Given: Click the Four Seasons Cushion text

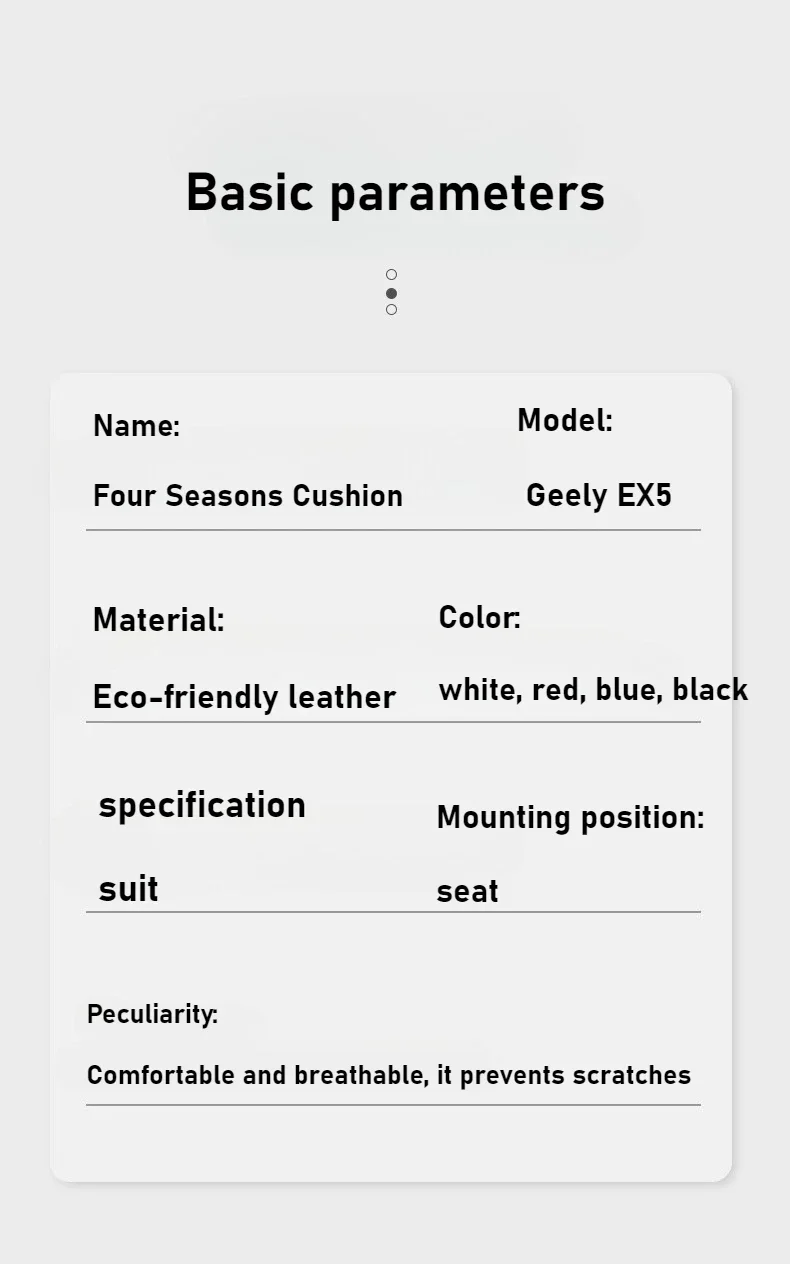Looking at the screenshot, I should click(247, 495).
